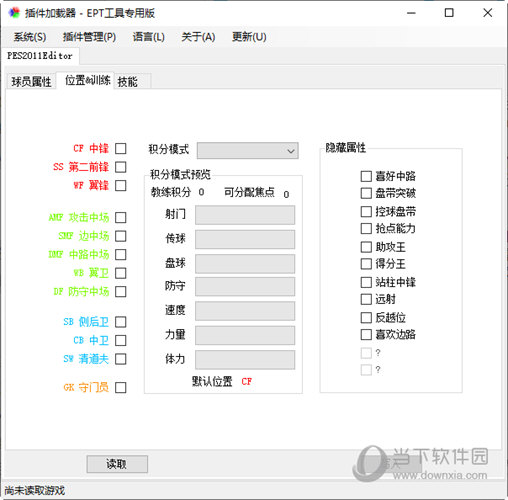Enable the 抢点能力 hidden attribute

[x=366, y=228]
